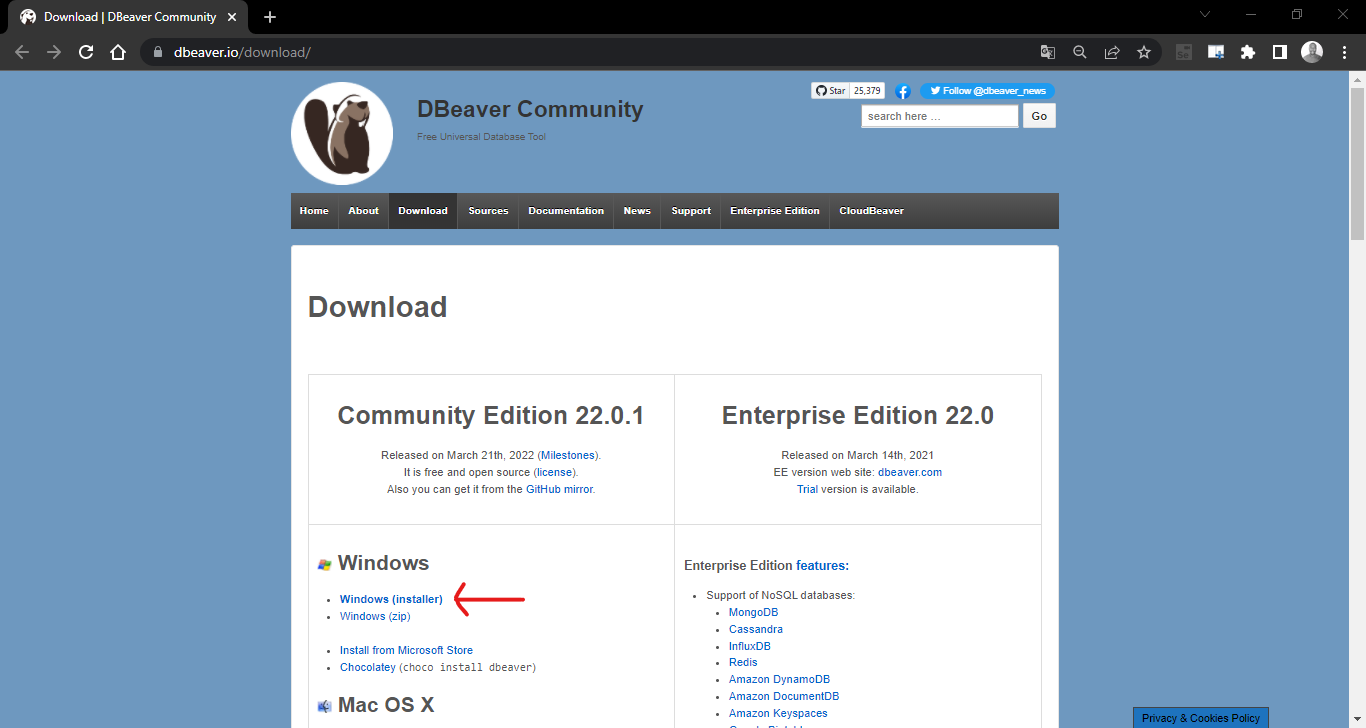Open the MongoDB link
Screen dimensions: 1366x728
coord(753,612)
